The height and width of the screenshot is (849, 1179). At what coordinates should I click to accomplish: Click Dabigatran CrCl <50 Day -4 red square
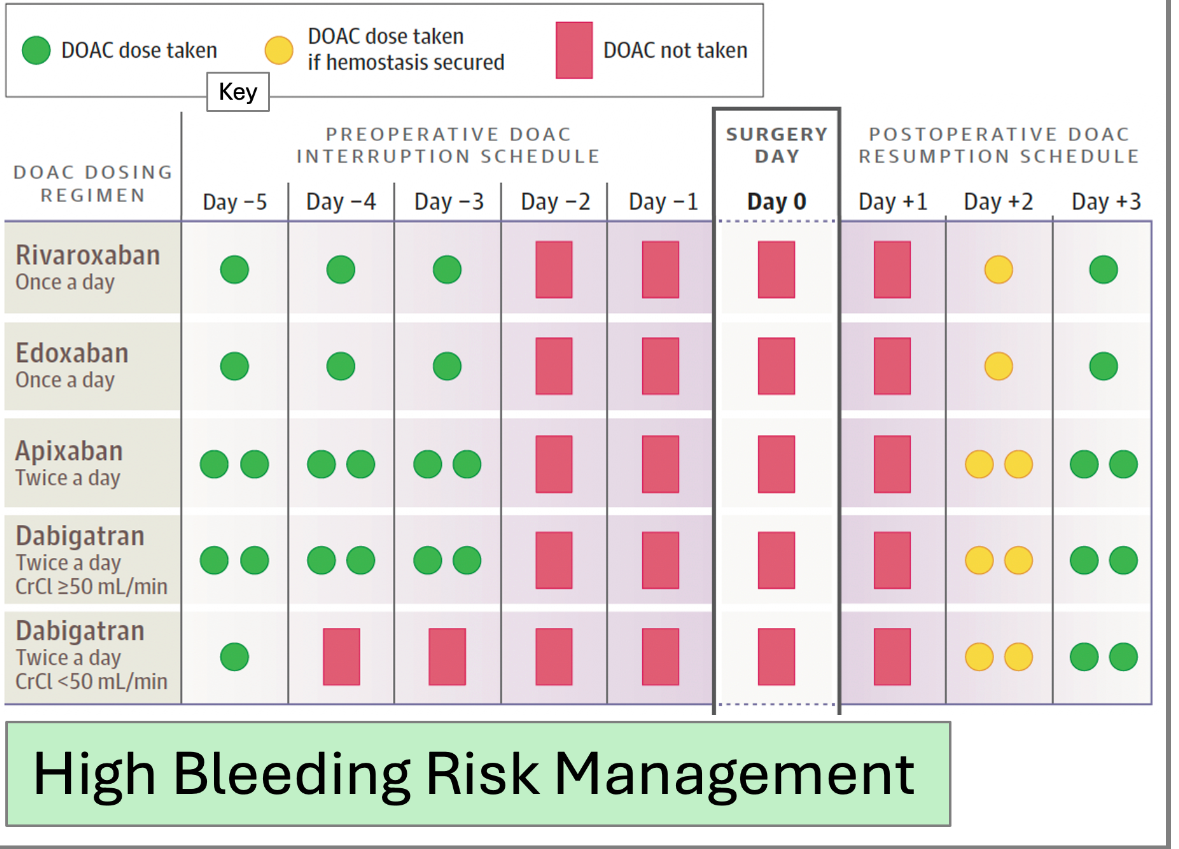click(341, 656)
